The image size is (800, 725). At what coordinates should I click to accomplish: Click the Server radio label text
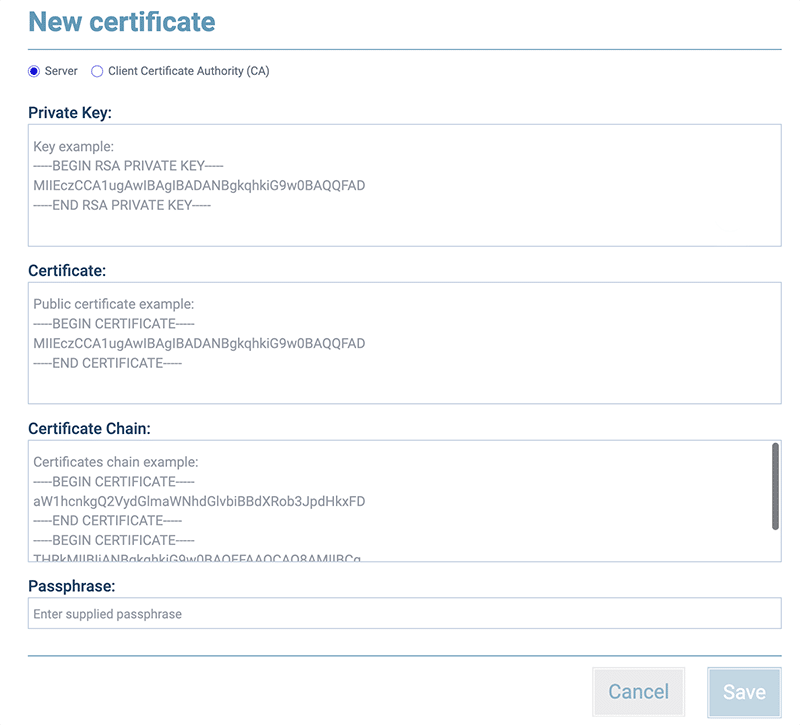(x=62, y=71)
